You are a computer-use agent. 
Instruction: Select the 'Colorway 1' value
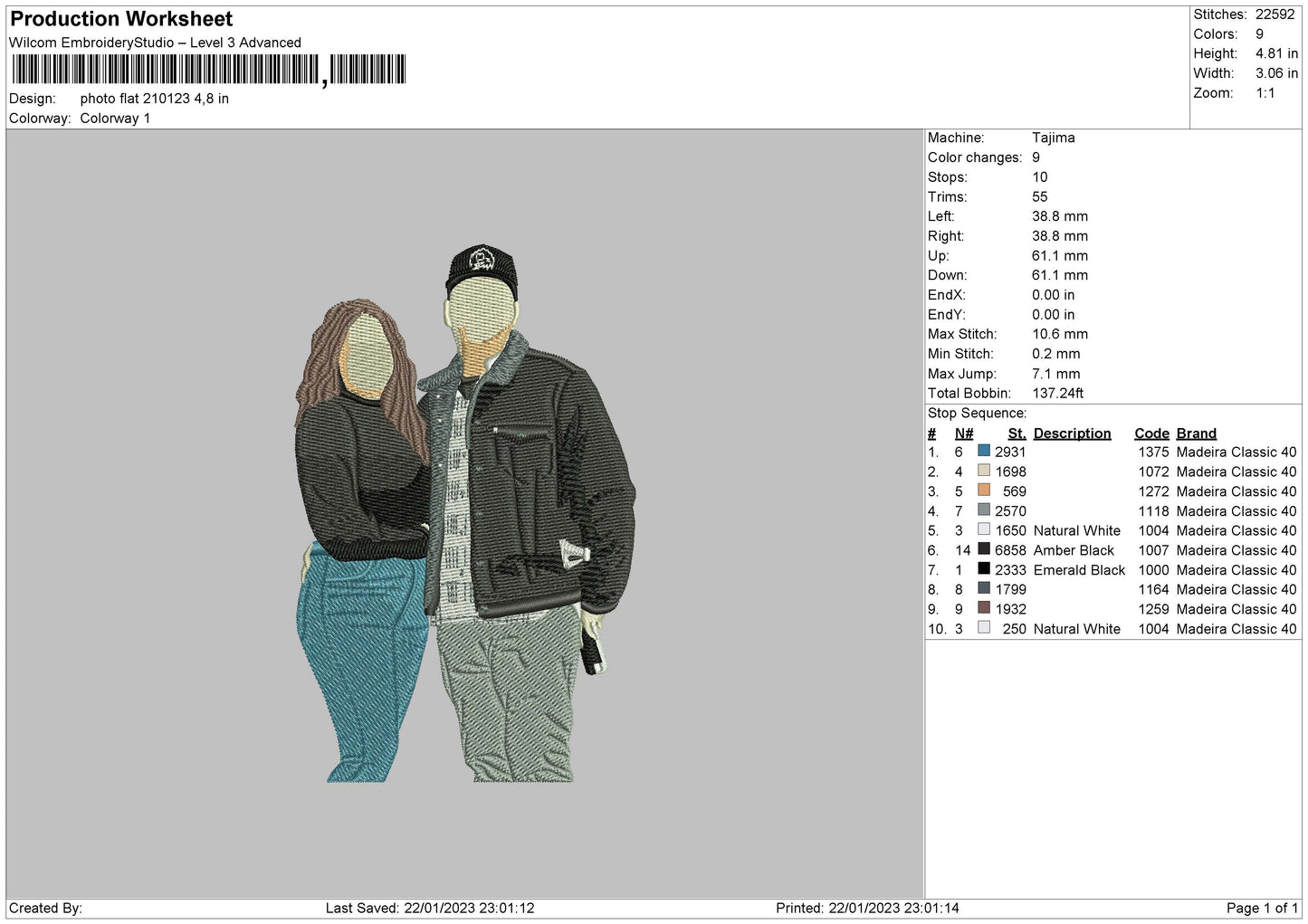point(116,119)
